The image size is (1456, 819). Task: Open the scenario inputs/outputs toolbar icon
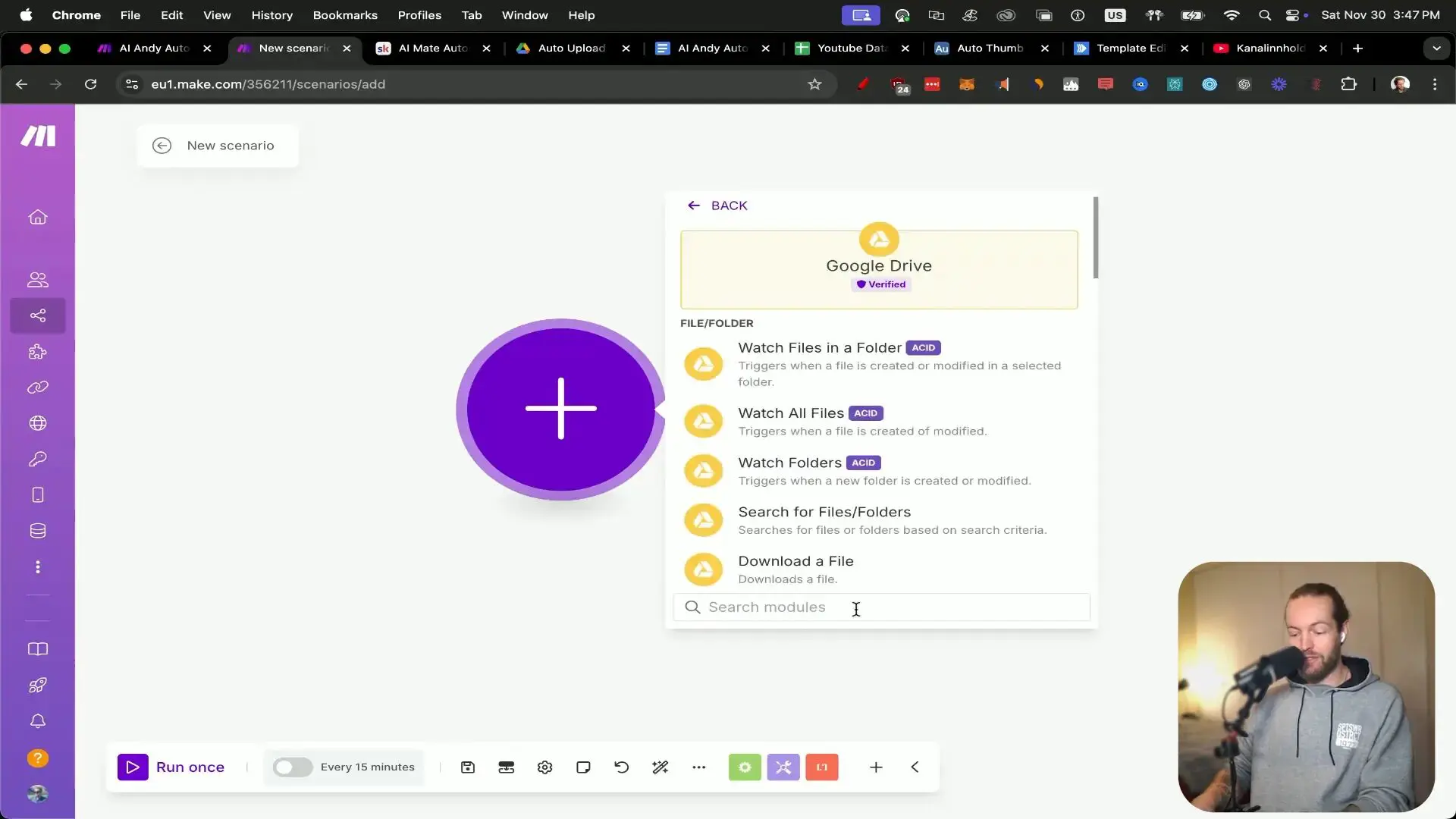point(507,767)
